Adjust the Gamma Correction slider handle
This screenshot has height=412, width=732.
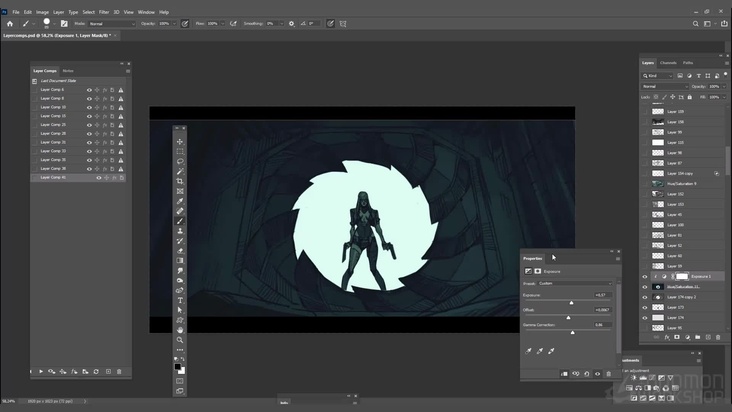tap(573, 333)
